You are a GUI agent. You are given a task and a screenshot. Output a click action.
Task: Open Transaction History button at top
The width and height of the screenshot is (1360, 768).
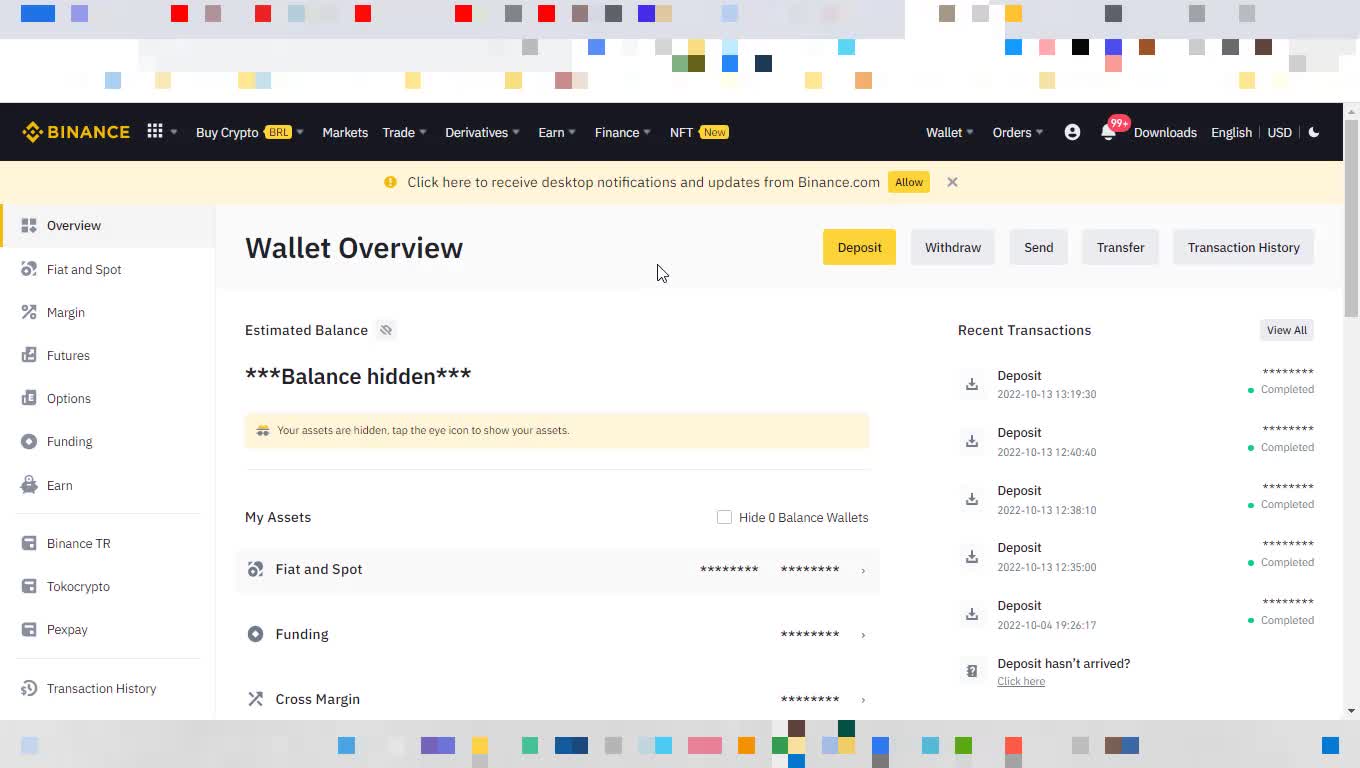click(1243, 247)
